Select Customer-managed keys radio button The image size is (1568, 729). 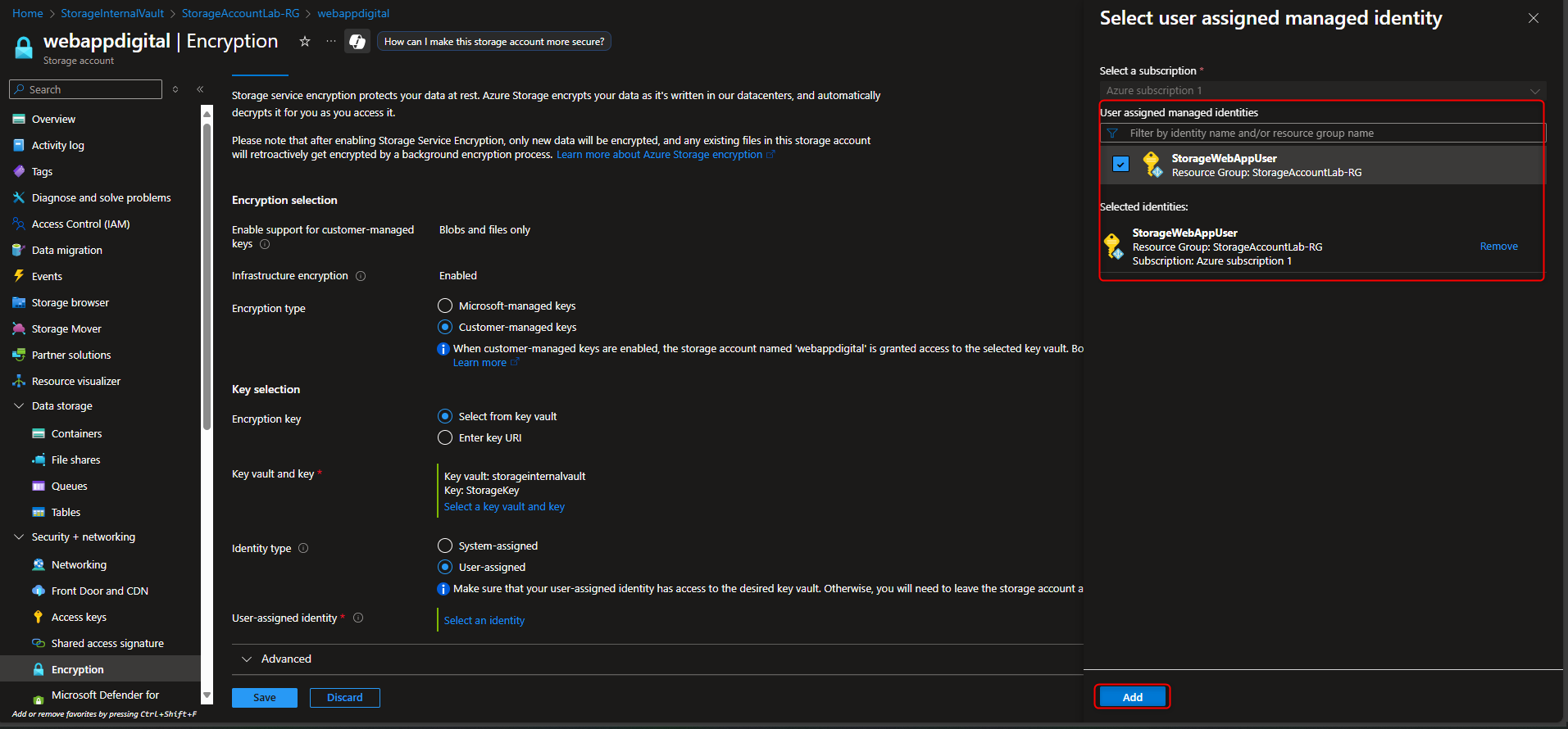(x=445, y=327)
